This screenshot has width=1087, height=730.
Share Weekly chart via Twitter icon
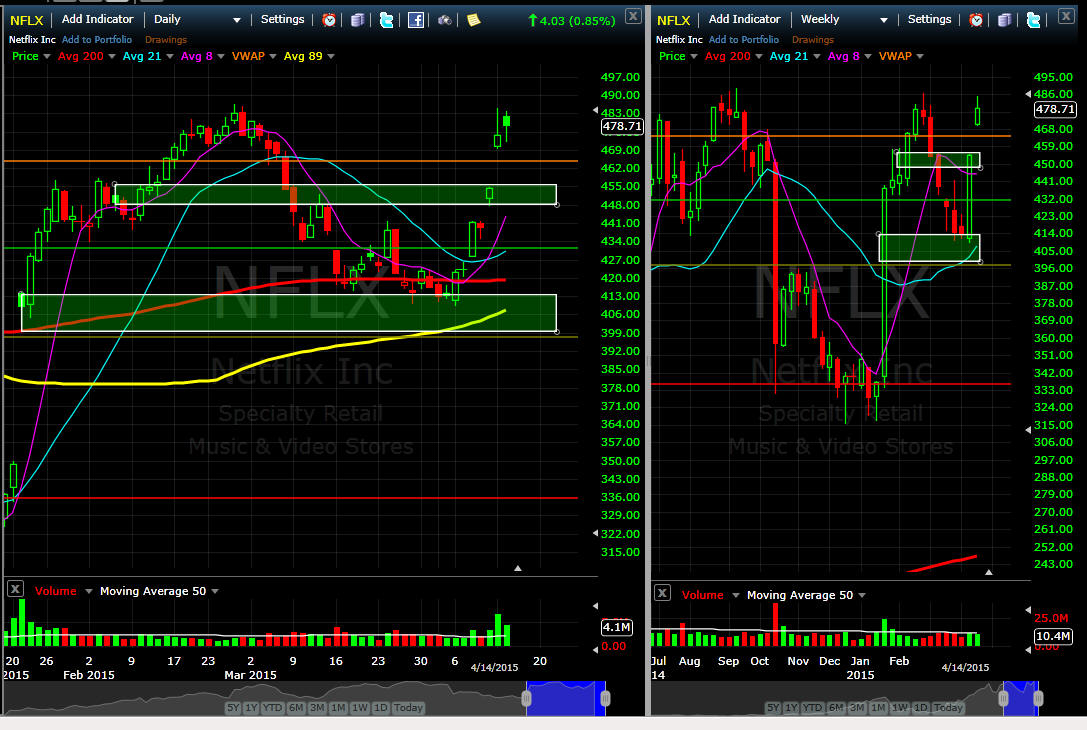[1034, 20]
